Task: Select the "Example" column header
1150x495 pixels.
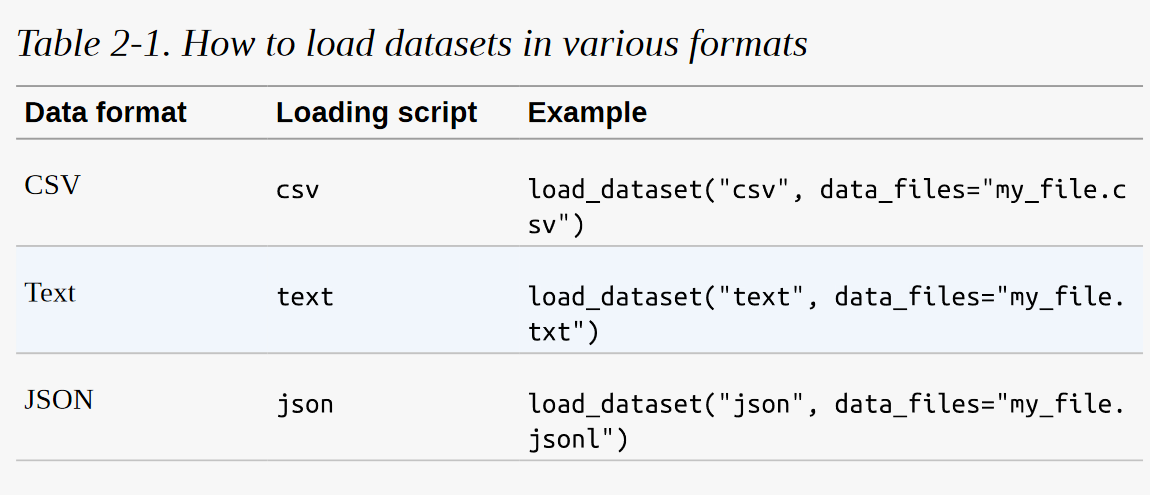Action: pos(587,112)
